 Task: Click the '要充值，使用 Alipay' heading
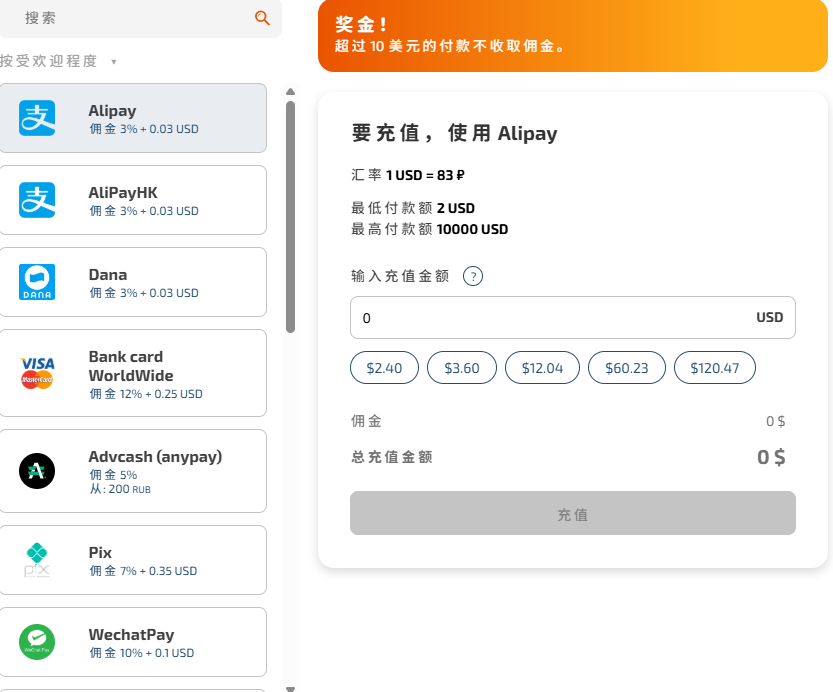point(454,133)
